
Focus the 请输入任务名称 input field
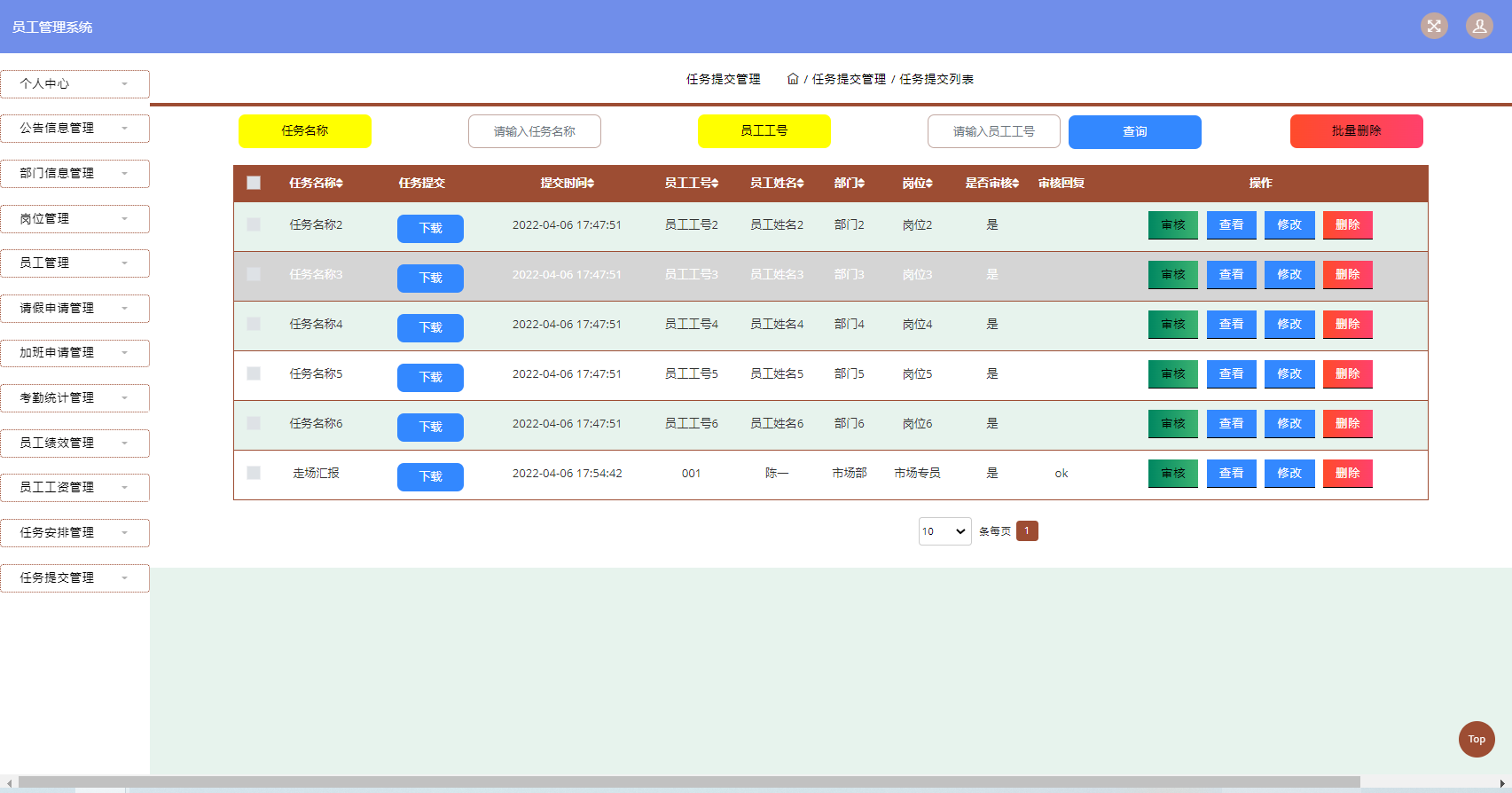(x=535, y=131)
